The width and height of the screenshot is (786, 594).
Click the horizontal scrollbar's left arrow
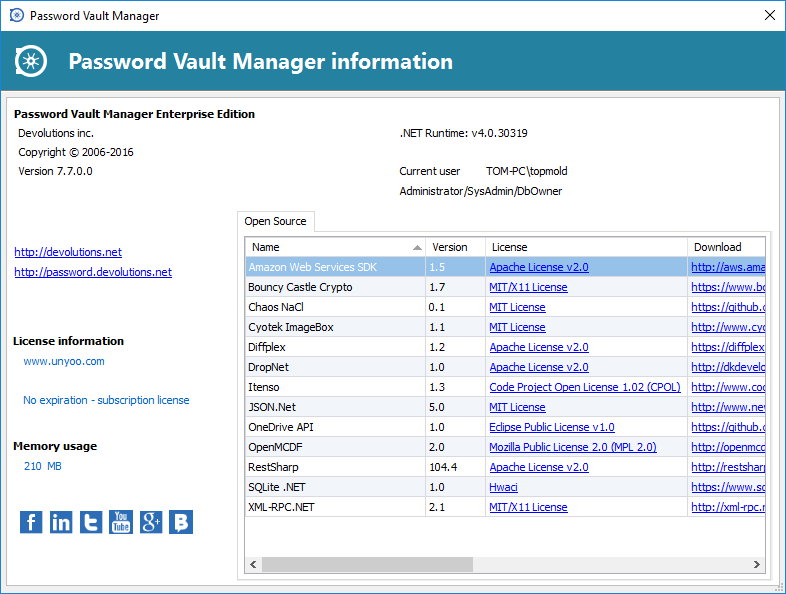254,565
